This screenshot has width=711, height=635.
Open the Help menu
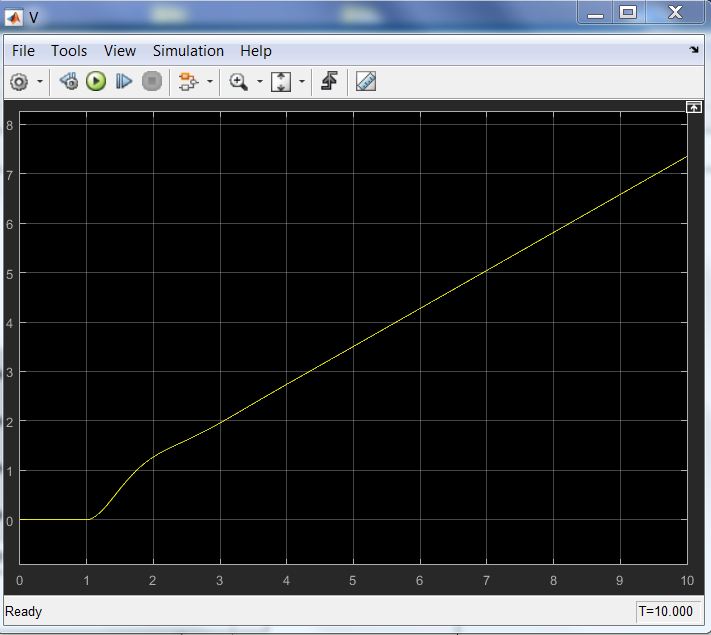[x=256, y=51]
